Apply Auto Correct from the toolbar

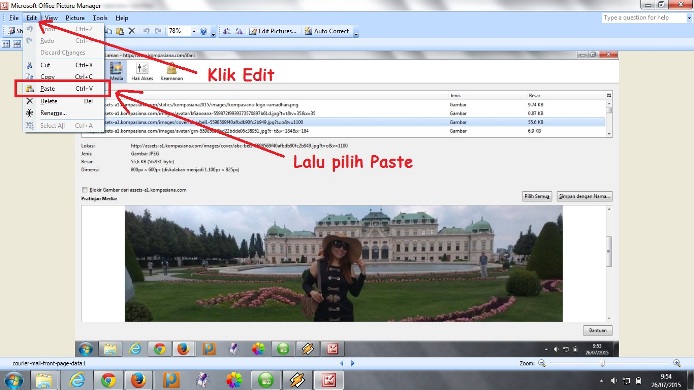point(327,31)
